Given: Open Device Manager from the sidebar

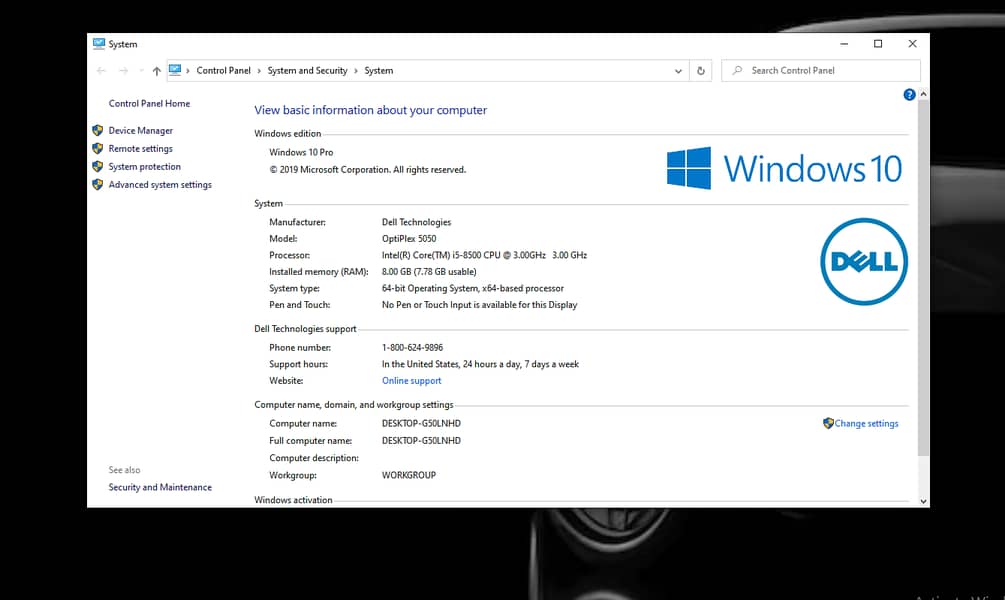Looking at the screenshot, I should 140,131.
